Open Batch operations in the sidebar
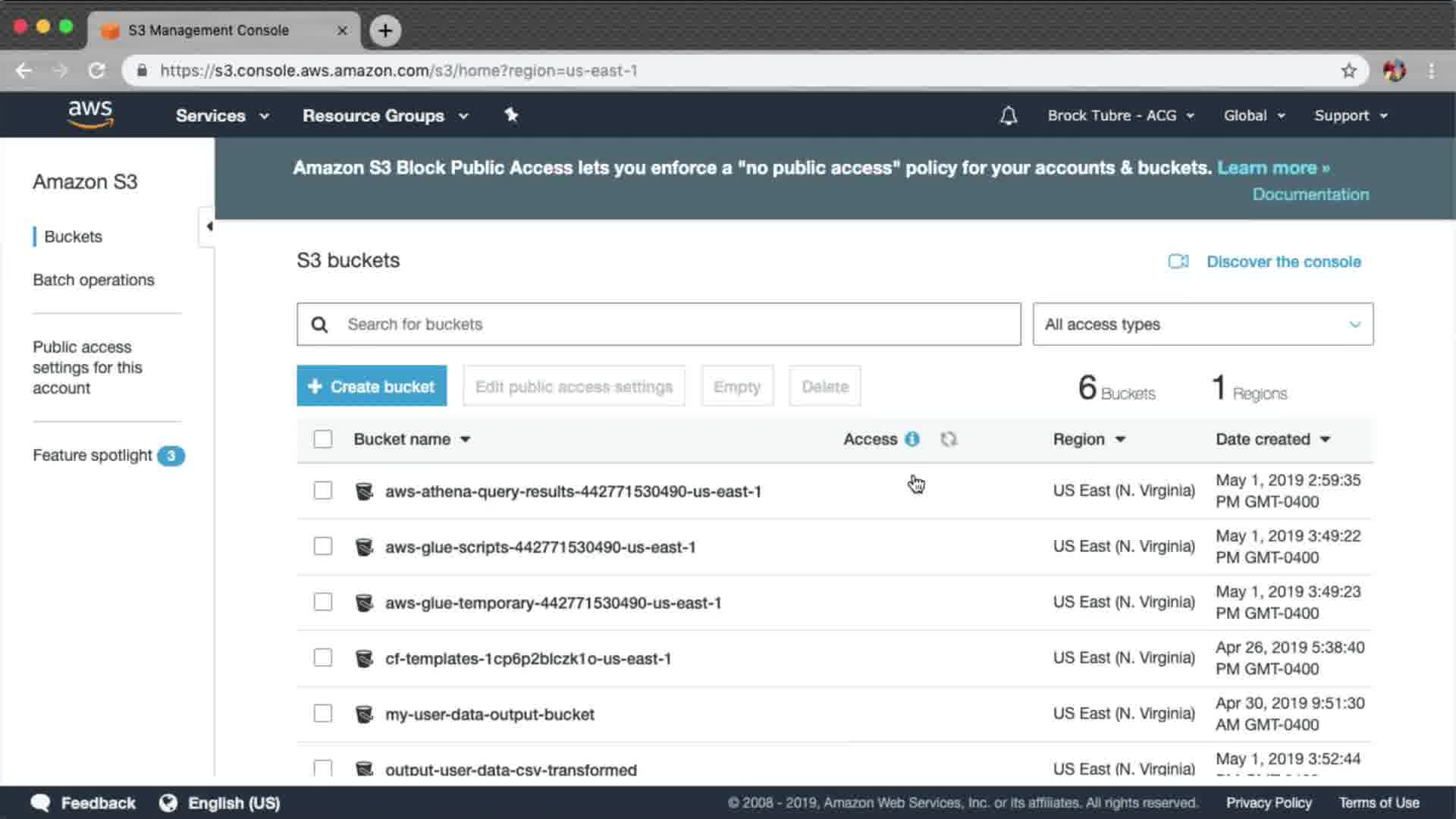The height and width of the screenshot is (819, 1456). tap(93, 280)
